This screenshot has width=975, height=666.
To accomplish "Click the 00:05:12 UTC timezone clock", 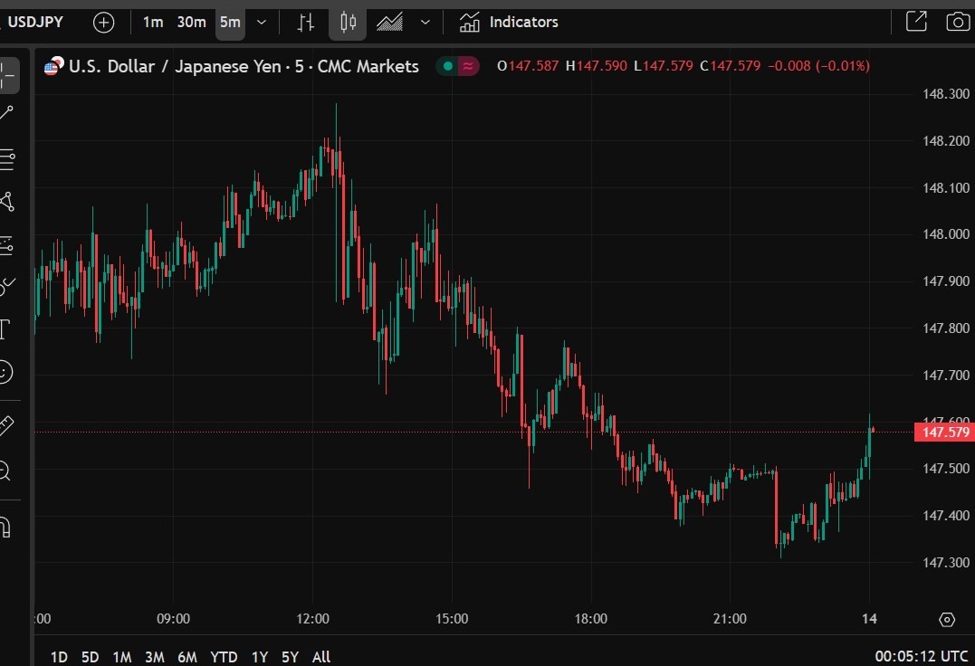I will 920,657.
